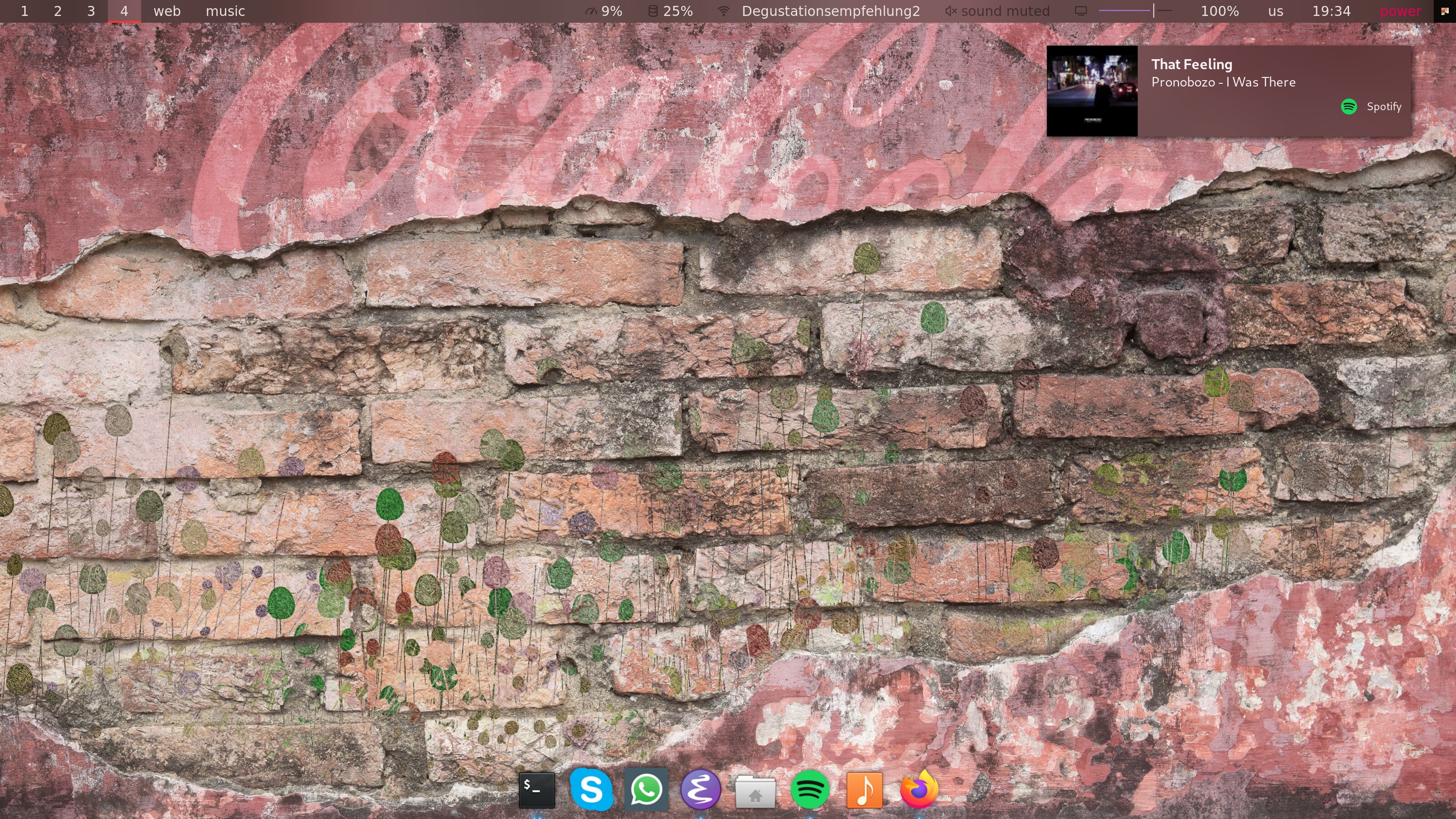Open the home folder file manager

(755, 791)
